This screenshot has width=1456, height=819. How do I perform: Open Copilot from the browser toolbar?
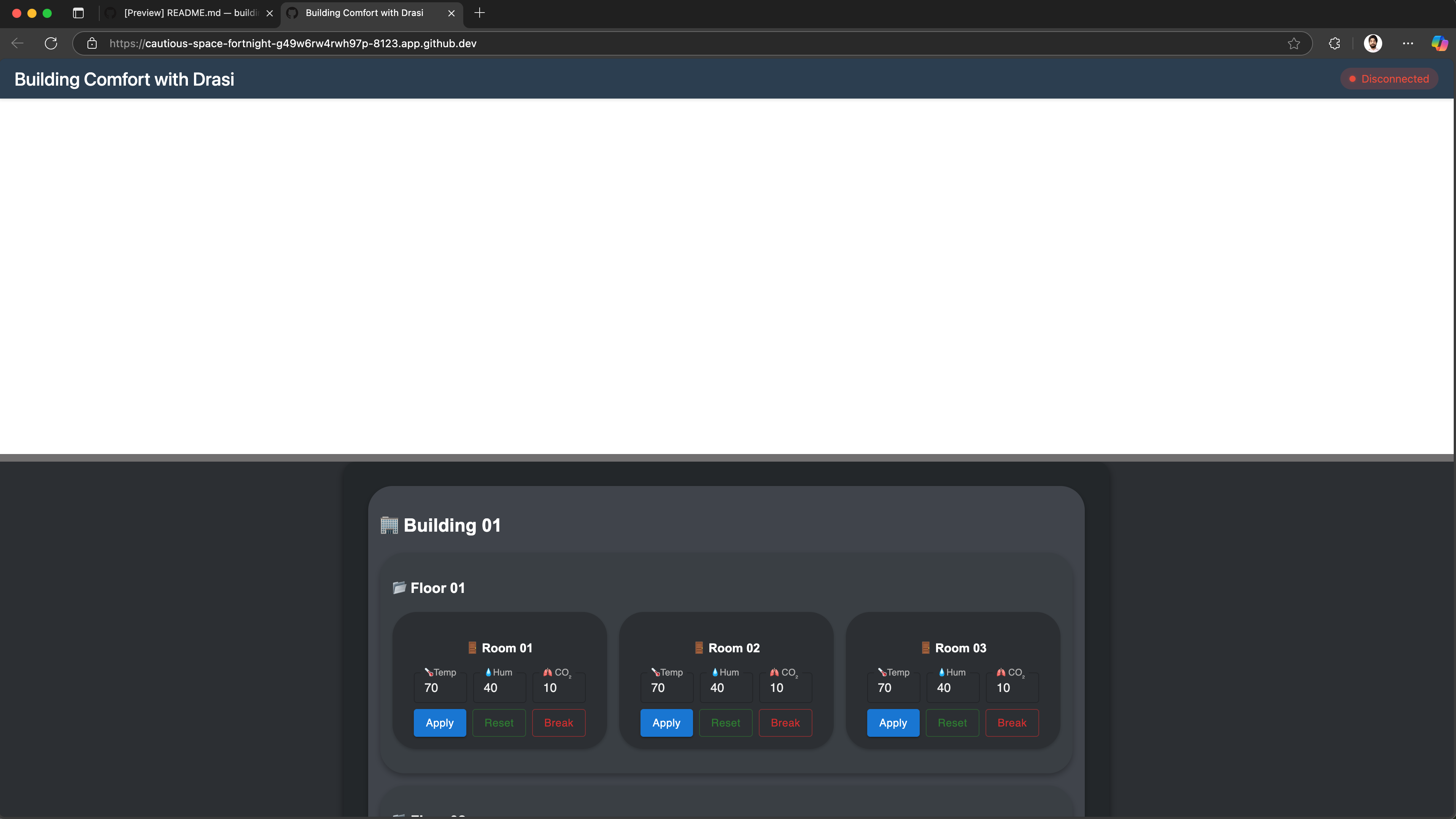coord(1438,43)
